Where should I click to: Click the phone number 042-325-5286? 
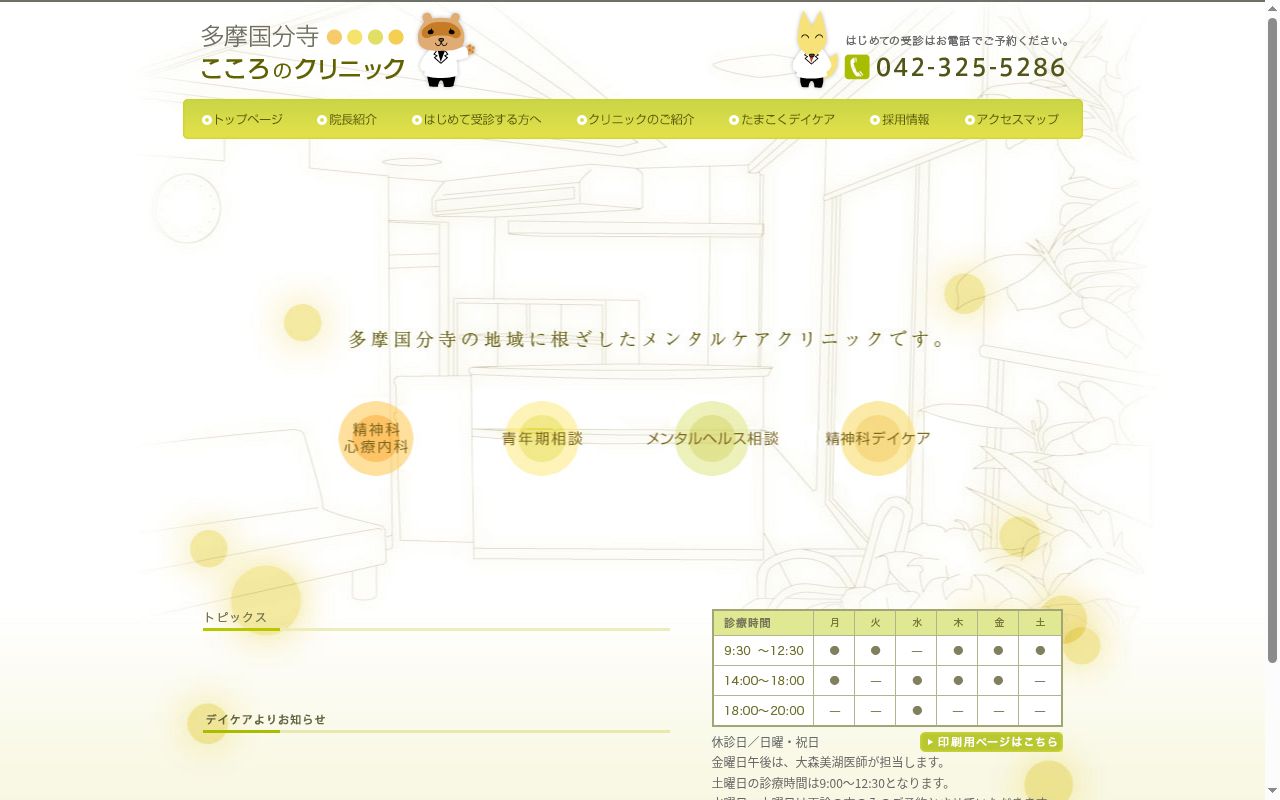(971, 67)
